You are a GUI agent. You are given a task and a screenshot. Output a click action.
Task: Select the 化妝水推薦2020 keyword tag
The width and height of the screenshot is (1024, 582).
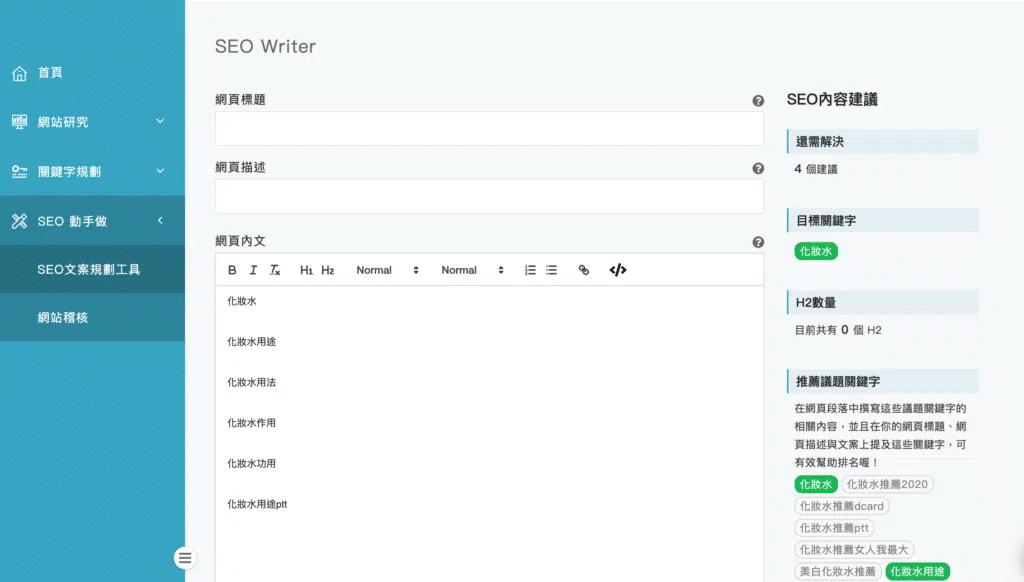pos(888,484)
